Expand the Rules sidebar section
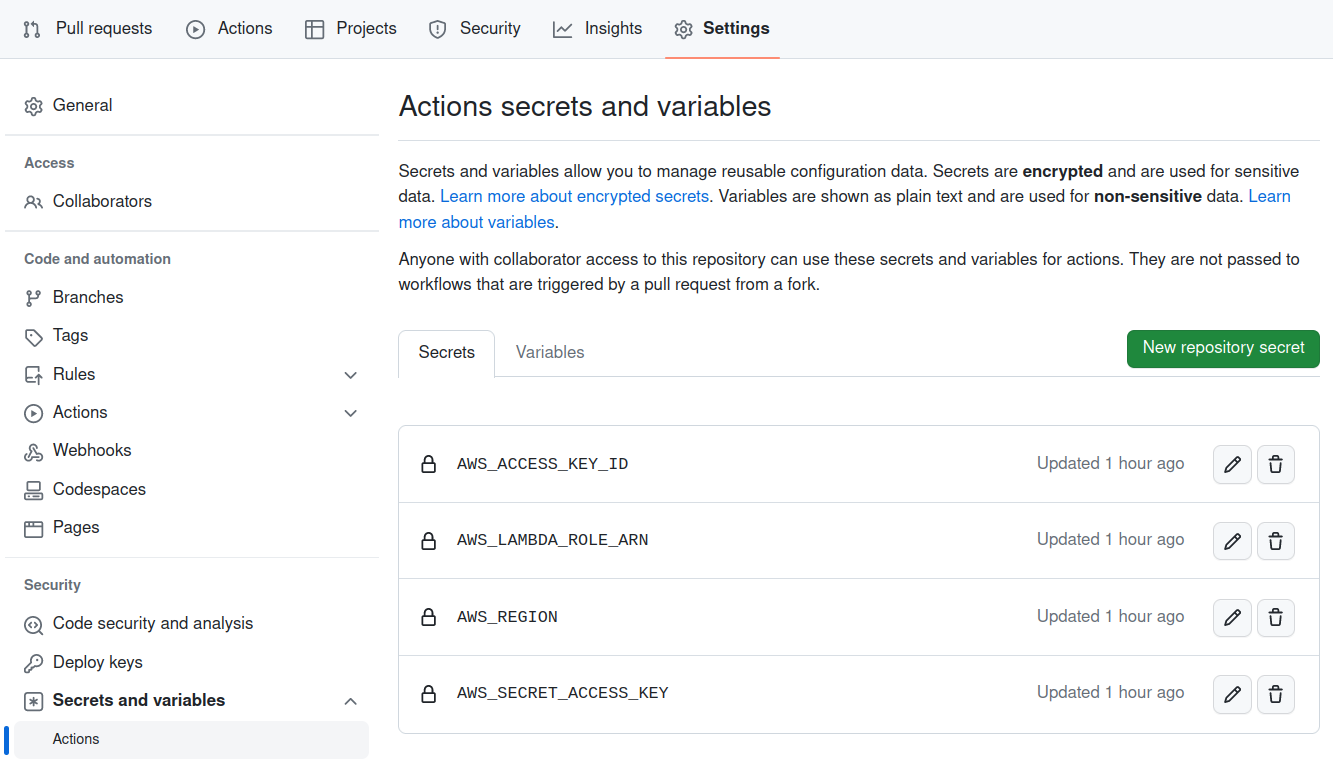 (350, 375)
